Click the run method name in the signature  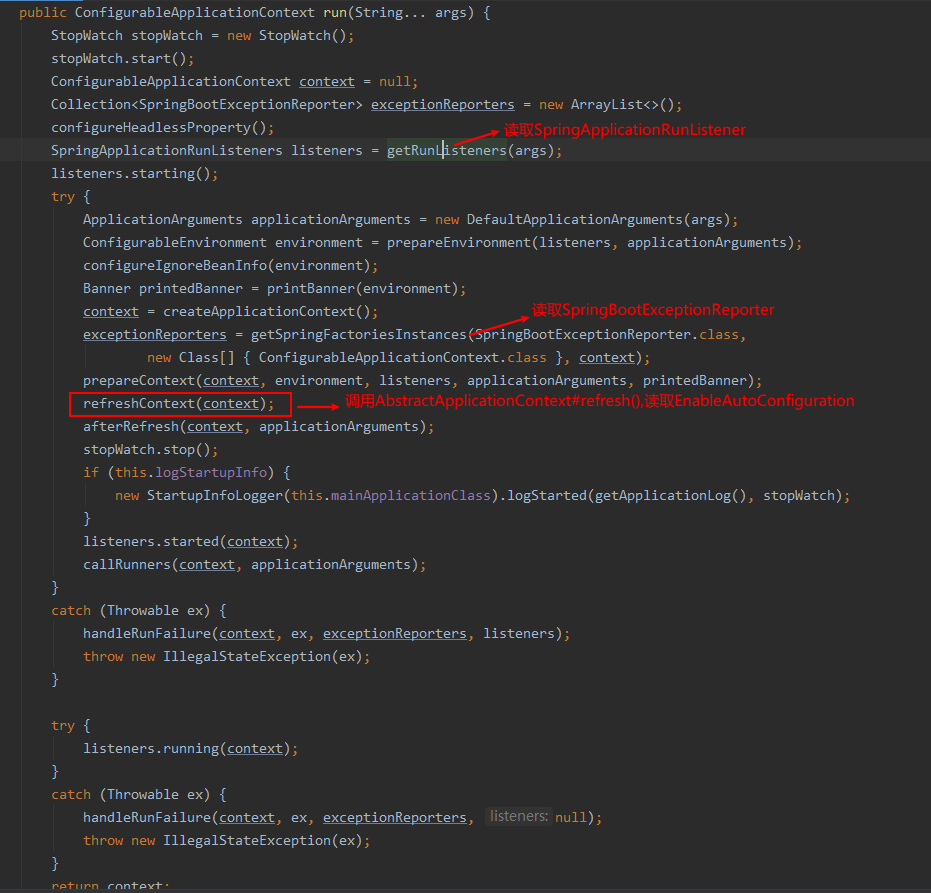click(x=335, y=12)
